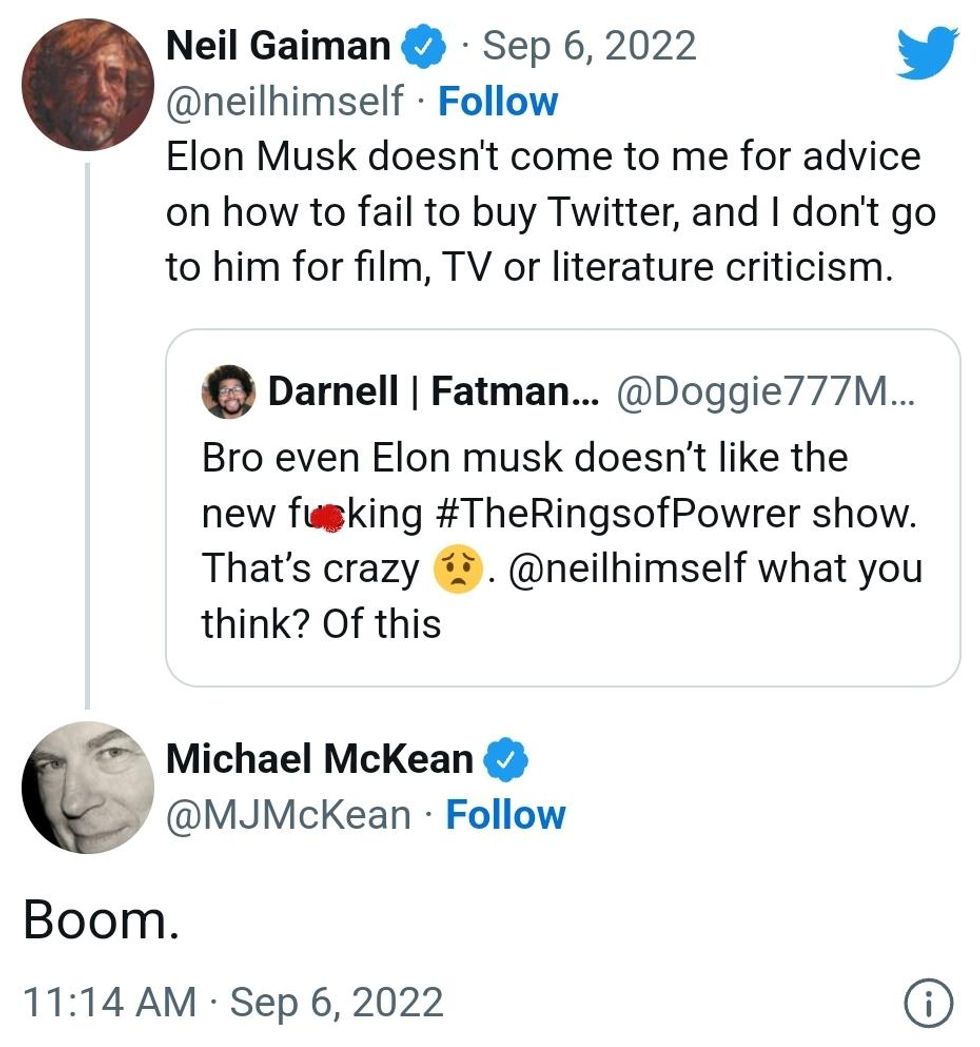The width and height of the screenshot is (980, 1047).
Task: Open Michael McKean's profile picture
Action: click(87, 787)
